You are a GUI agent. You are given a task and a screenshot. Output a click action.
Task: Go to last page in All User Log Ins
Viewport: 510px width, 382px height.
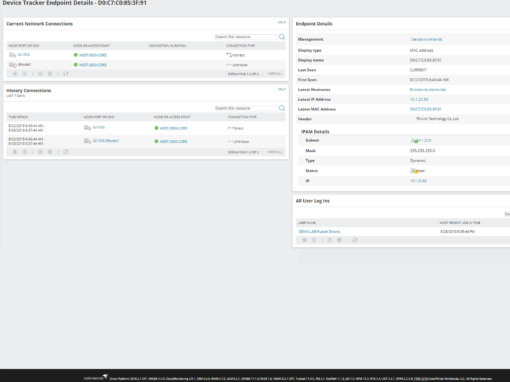pyautogui.click(x=339, y=240)
